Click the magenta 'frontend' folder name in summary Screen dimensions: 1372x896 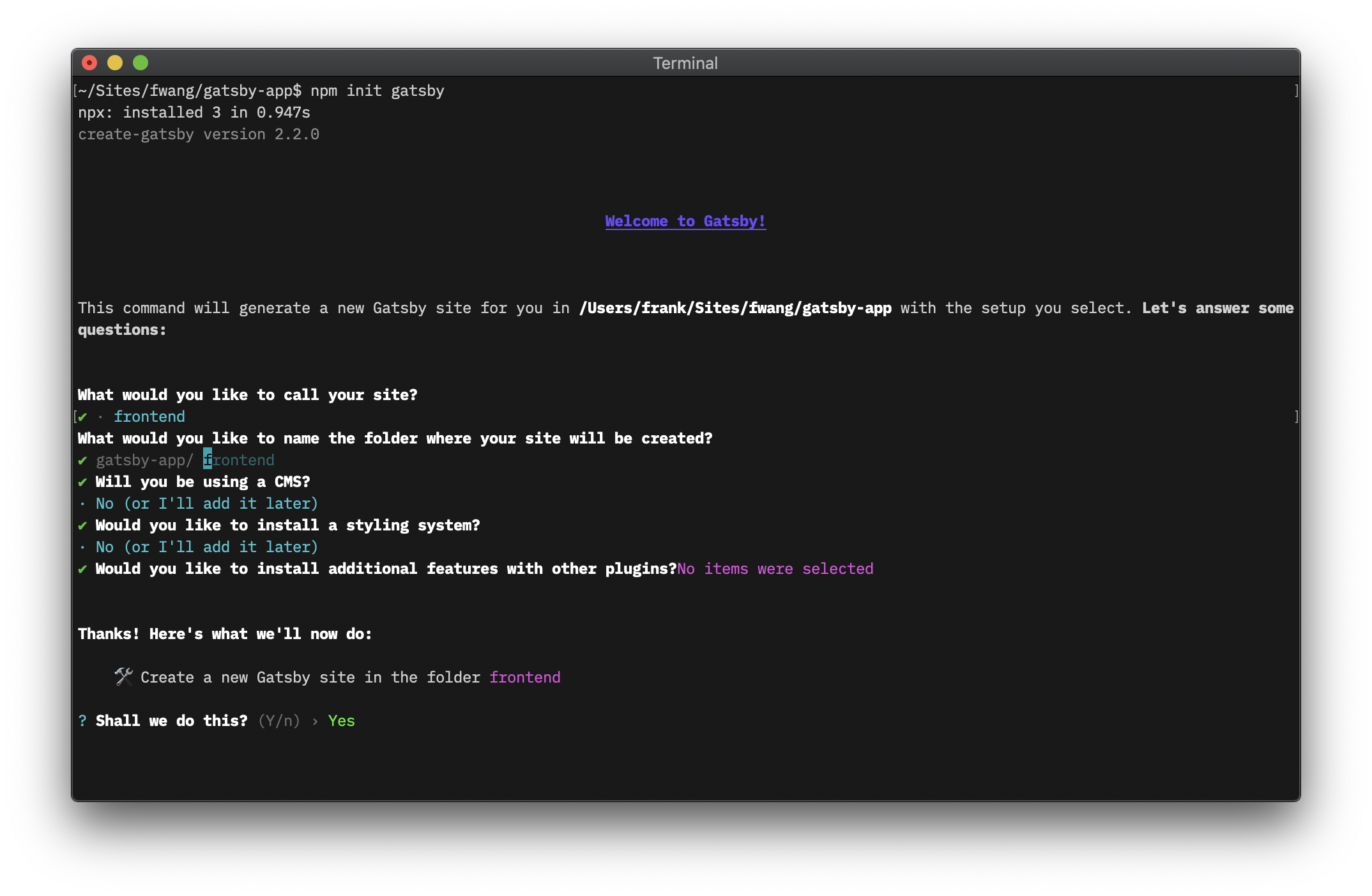(525, 677)
